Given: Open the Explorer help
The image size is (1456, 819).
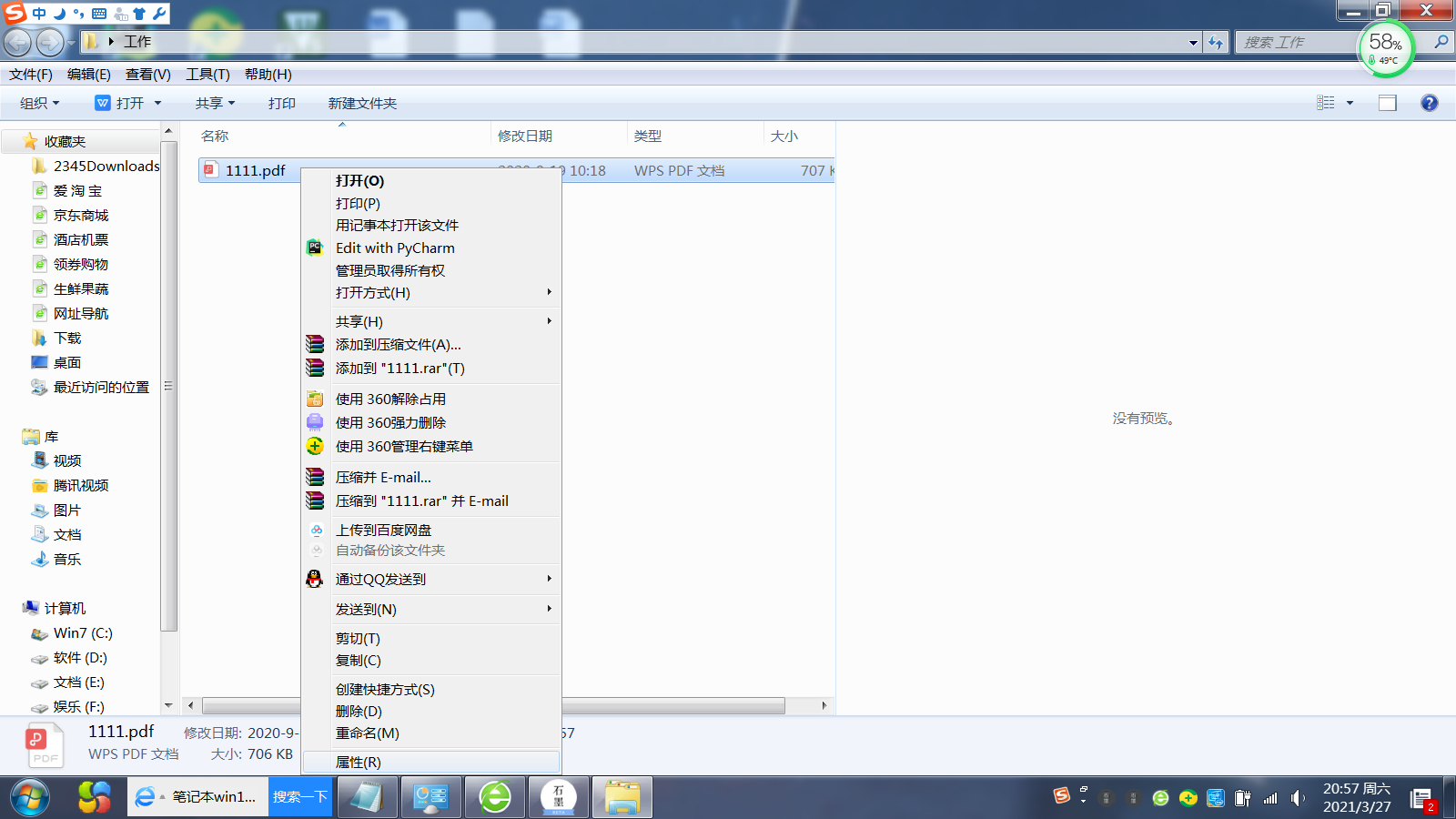Looking at the screenshot, I should pos(1429,102).
